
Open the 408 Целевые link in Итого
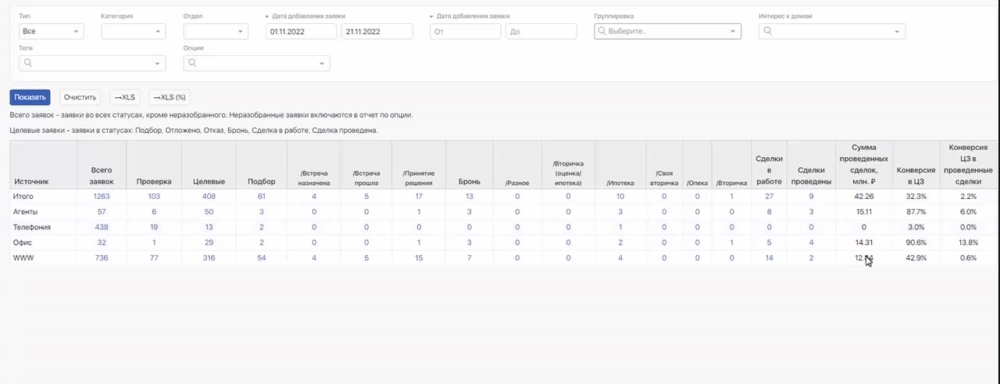coord(209,196)
